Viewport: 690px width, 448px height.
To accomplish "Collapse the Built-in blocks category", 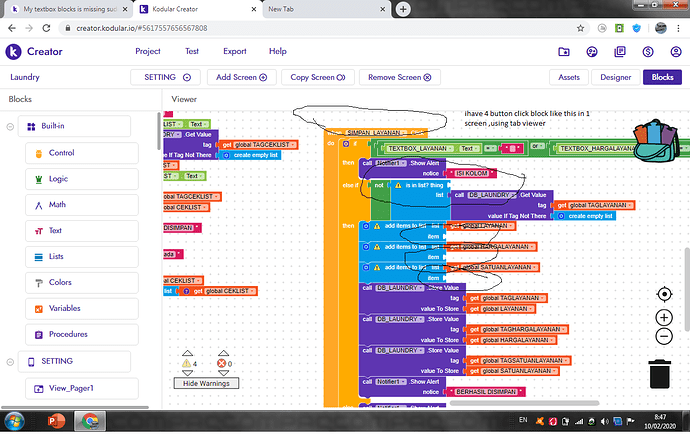I will (10, 126).
